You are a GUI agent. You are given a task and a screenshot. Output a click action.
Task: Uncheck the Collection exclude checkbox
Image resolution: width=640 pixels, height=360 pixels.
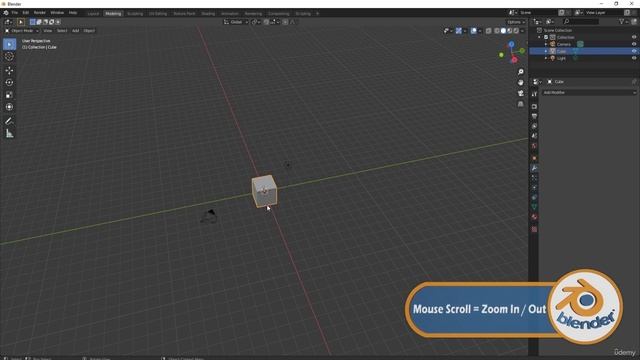point(546,37)
